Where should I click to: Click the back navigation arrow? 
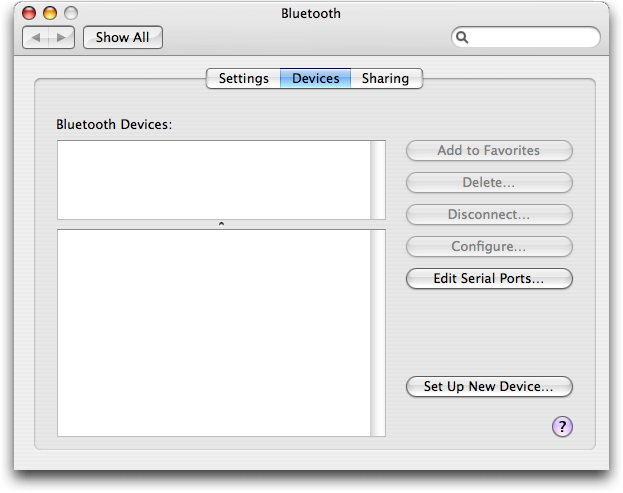36,38
